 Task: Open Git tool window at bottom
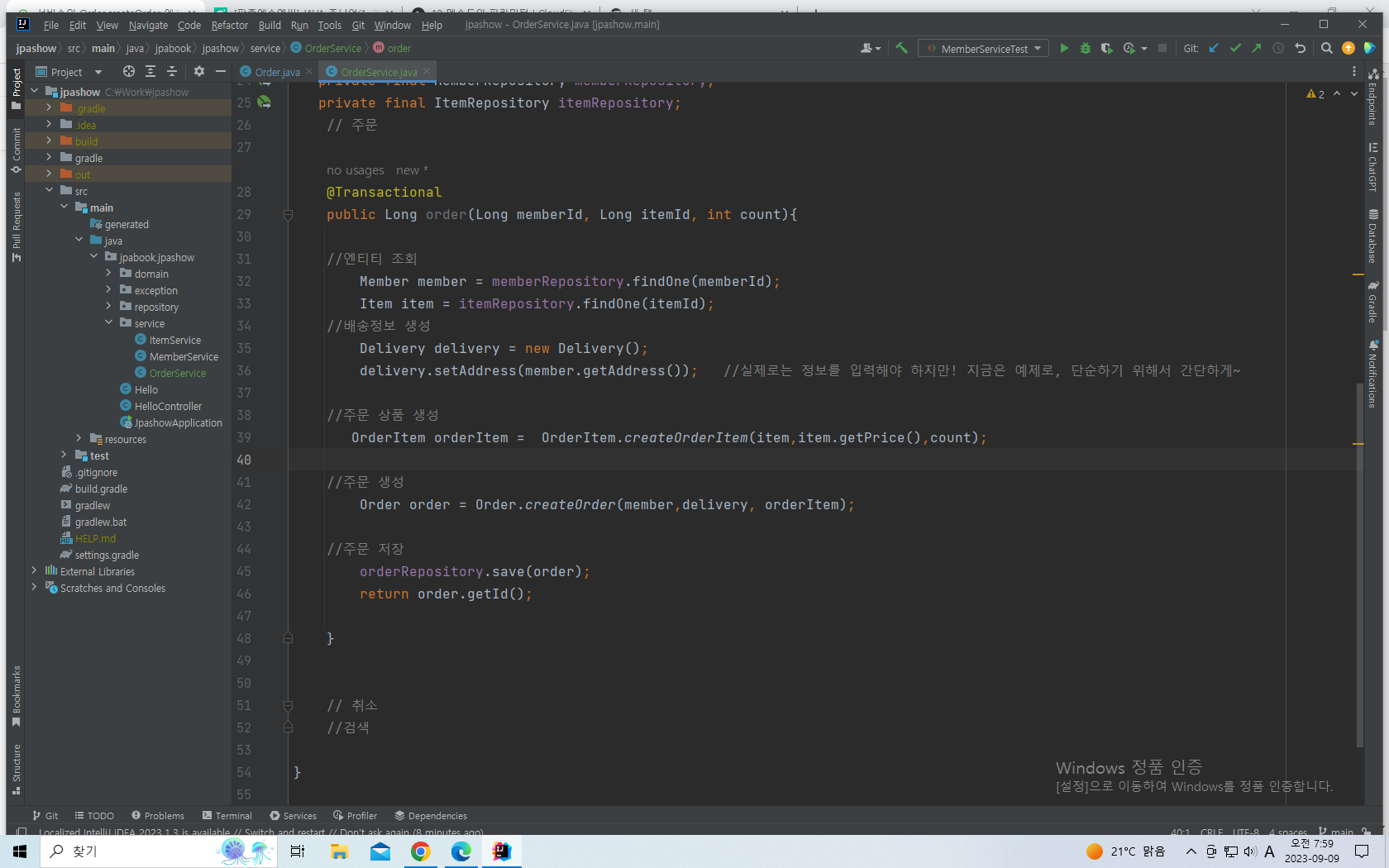45,816
